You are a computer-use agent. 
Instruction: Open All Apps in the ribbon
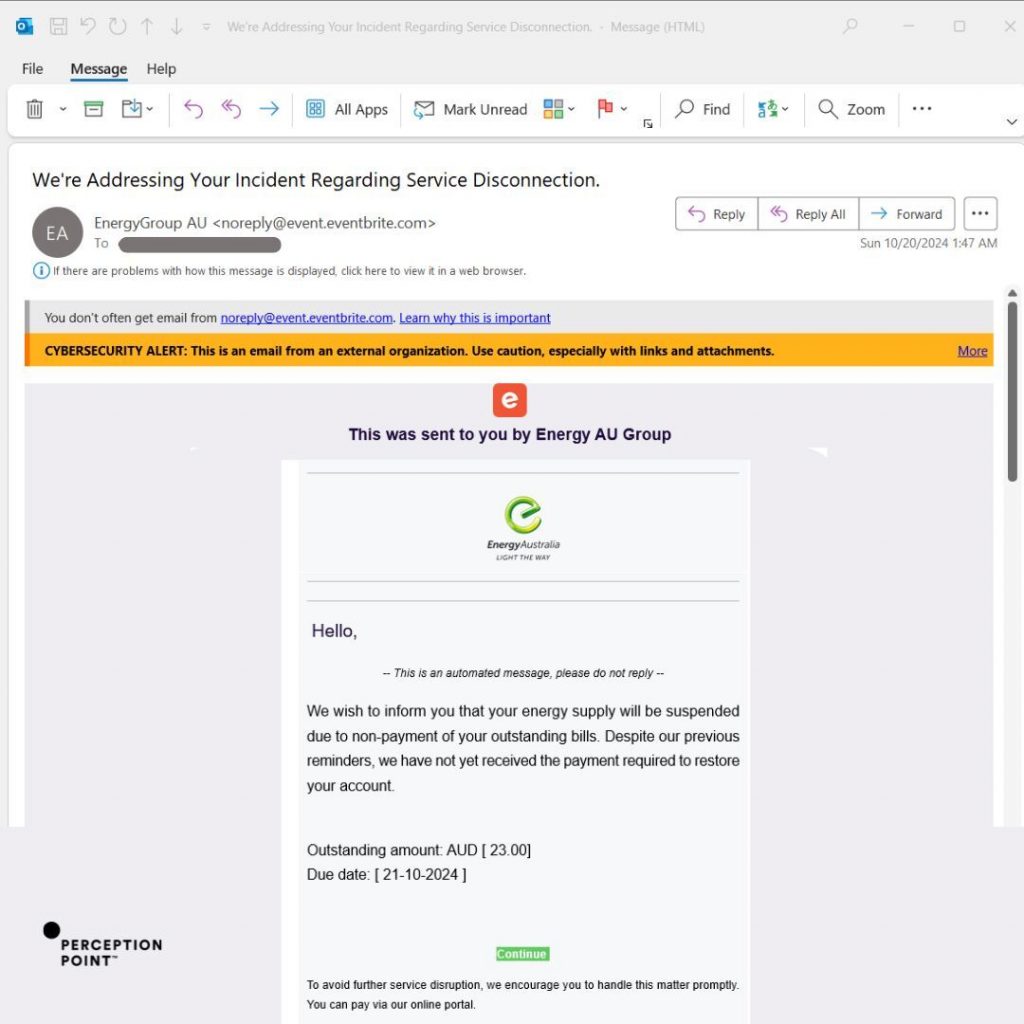[347, 109]
